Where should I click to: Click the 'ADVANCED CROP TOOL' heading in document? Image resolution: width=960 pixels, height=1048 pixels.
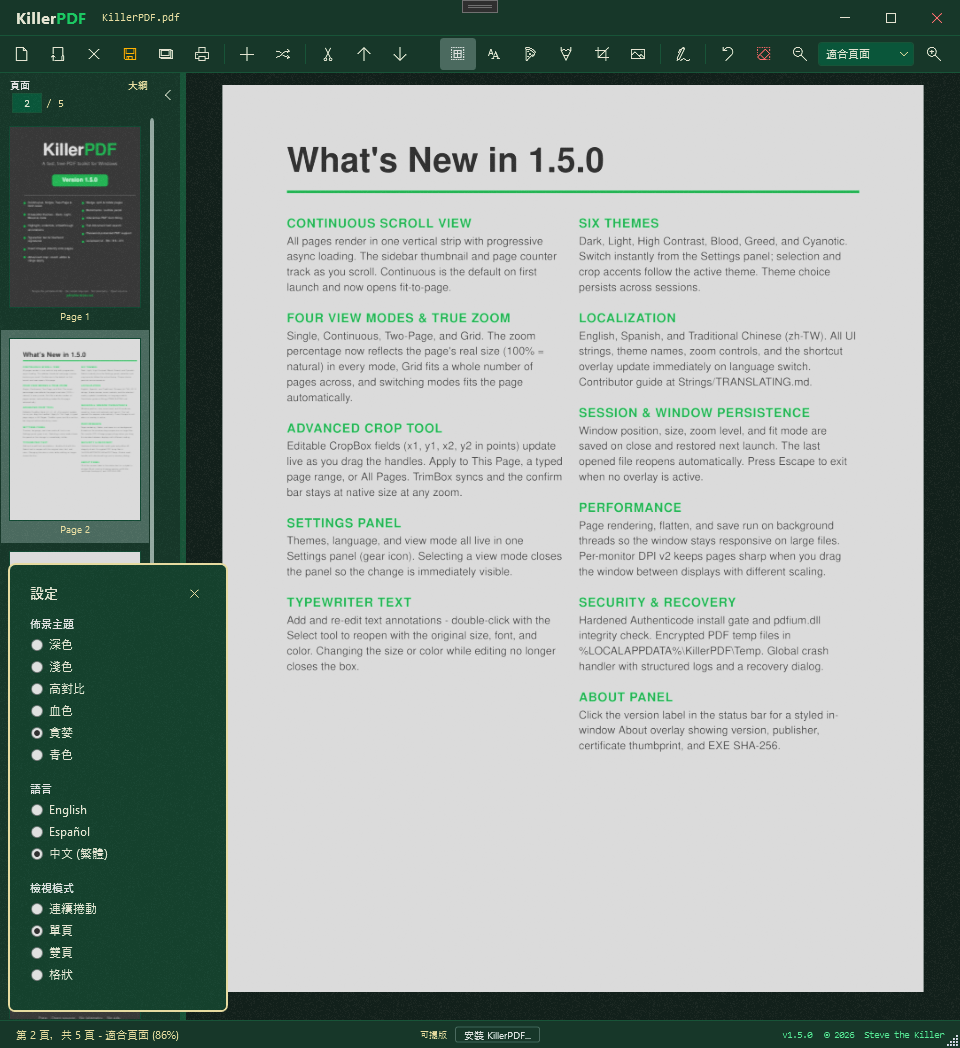point(364,428)
